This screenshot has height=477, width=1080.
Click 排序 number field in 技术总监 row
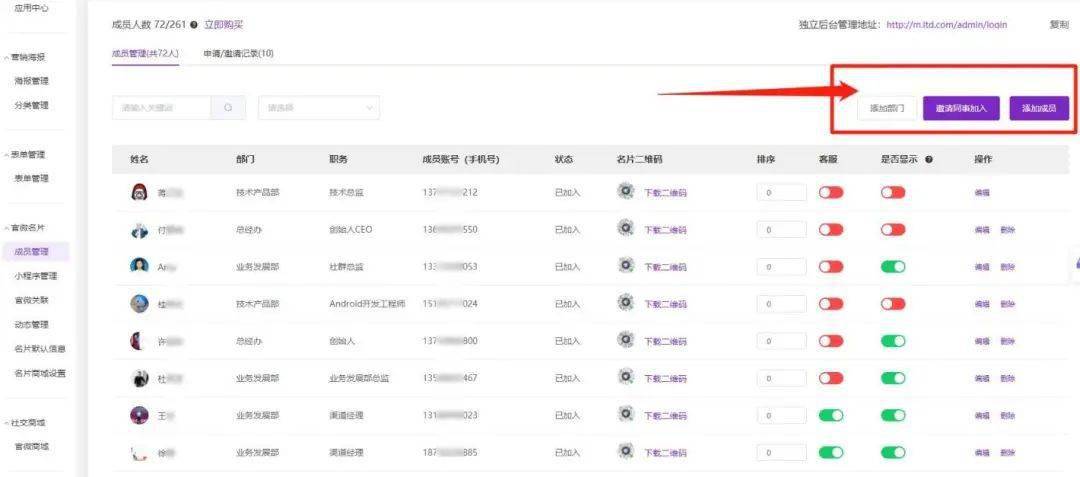tap(781, 193)
